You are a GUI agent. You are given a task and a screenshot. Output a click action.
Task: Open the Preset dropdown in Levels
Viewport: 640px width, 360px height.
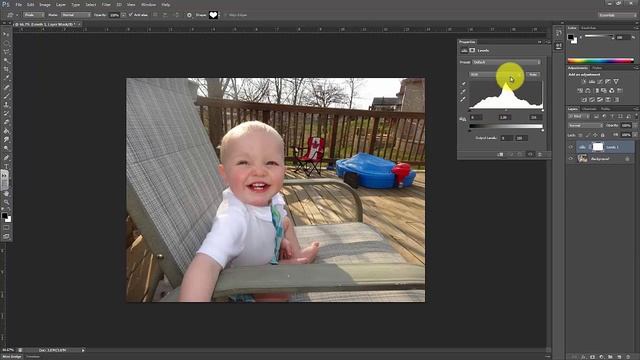pos(507,62)
